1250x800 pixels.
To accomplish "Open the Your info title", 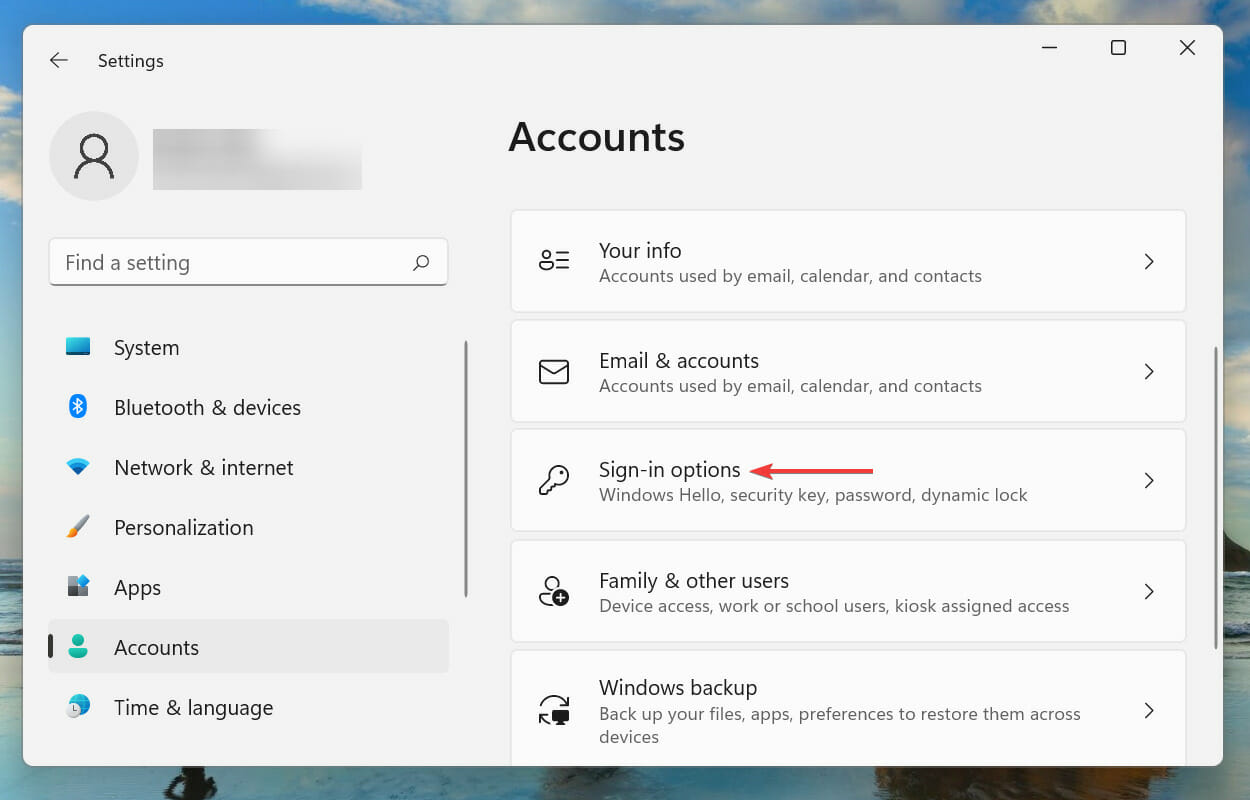I will (640, 250).
